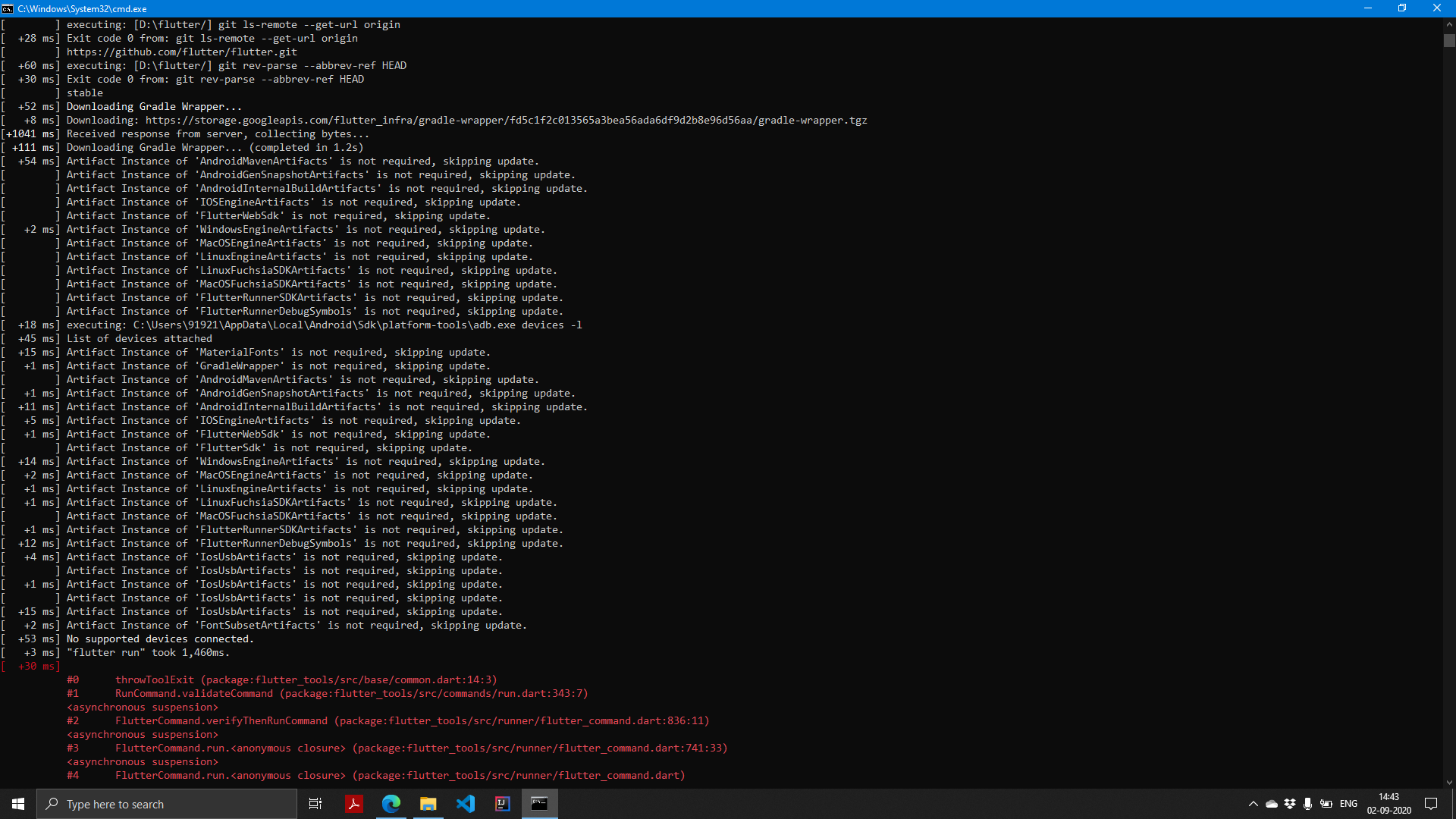Click the clock to open the calendar
This screenshot has width=1456, height=819.
point(1389,804)
